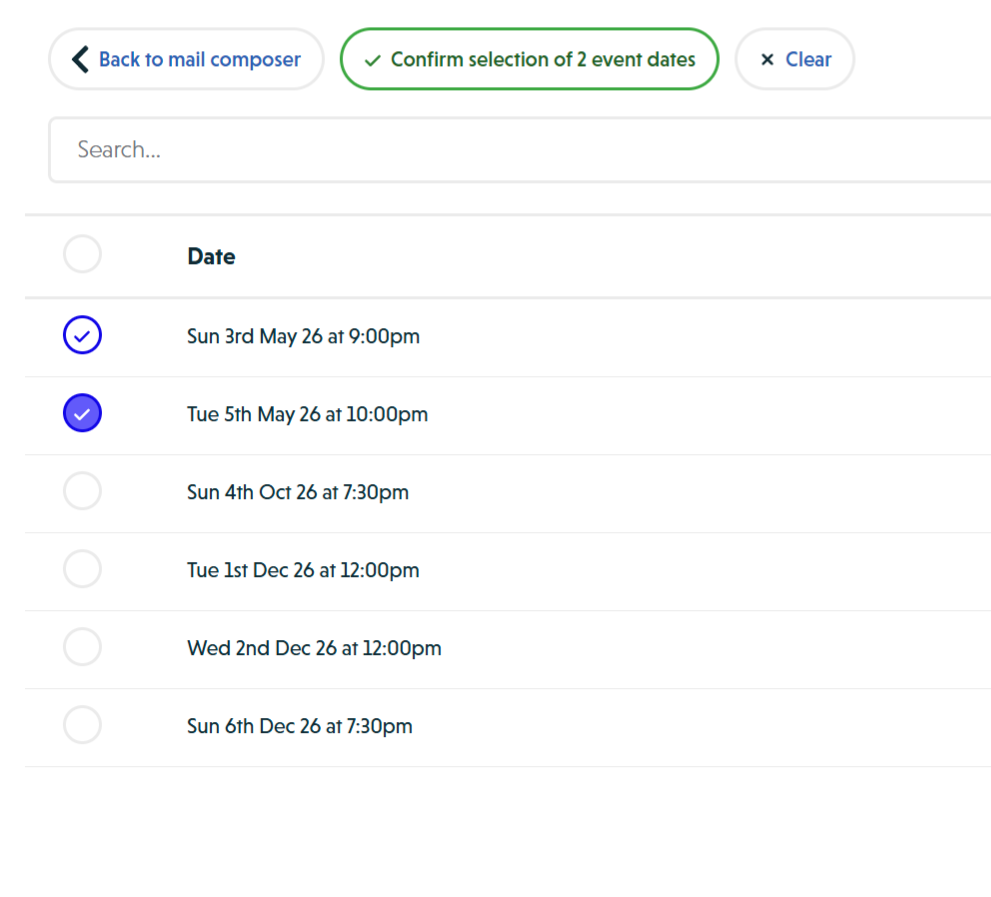Click the "Date" column header
This screenshot has width=991, height=897.
click(x=211, y=256)
